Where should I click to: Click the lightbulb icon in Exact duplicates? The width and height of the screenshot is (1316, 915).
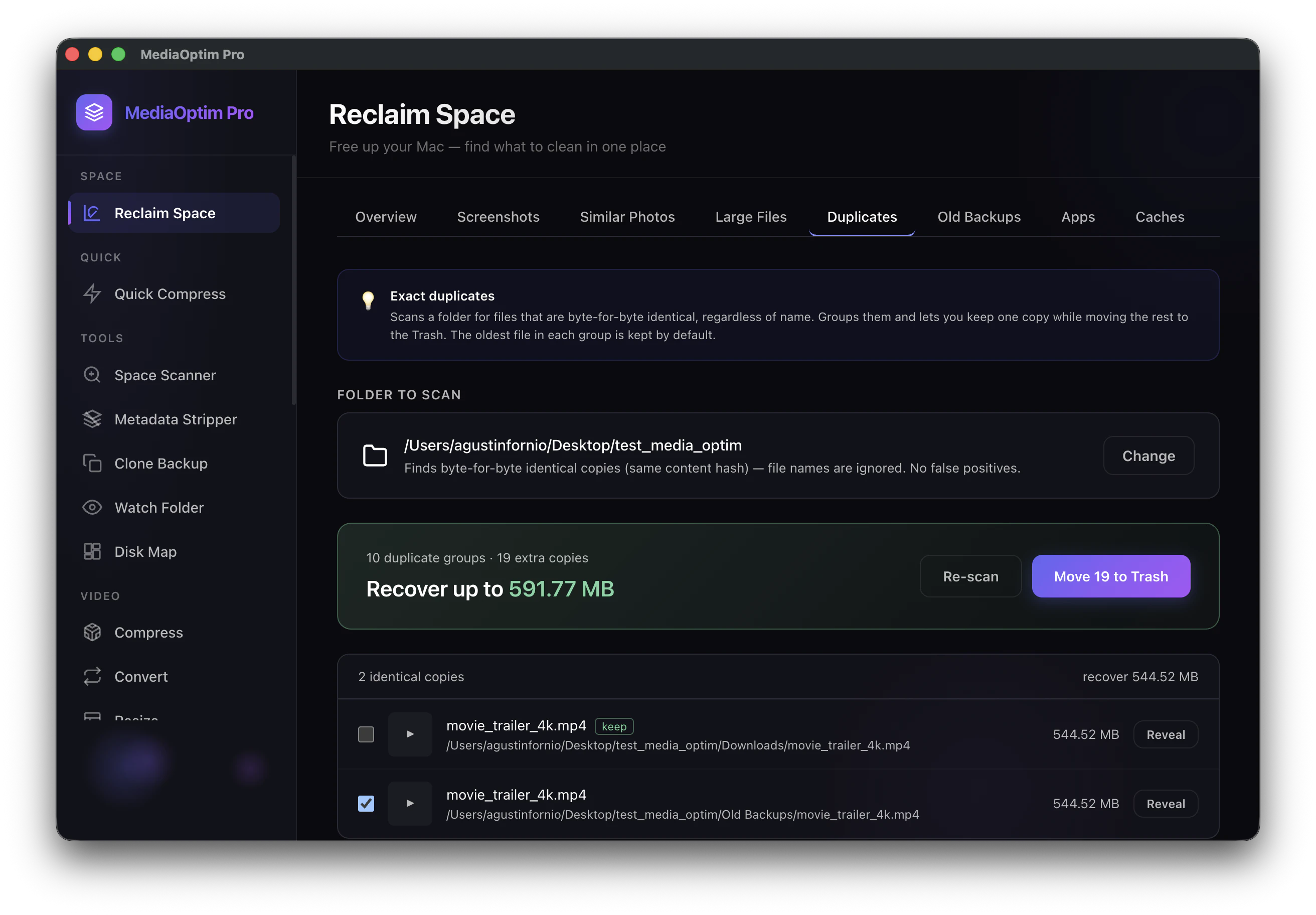click(x=368, y=300)
